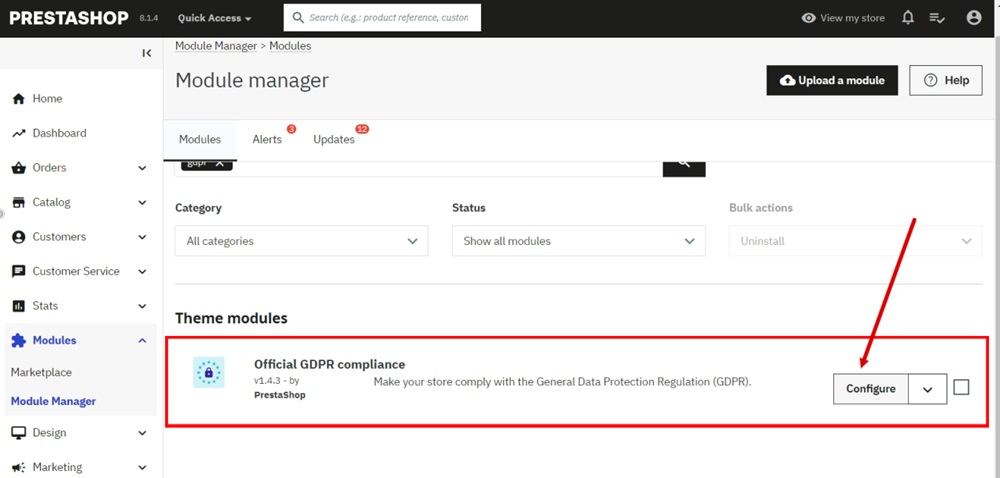Expand the Customer Service menu chevron

142,272
